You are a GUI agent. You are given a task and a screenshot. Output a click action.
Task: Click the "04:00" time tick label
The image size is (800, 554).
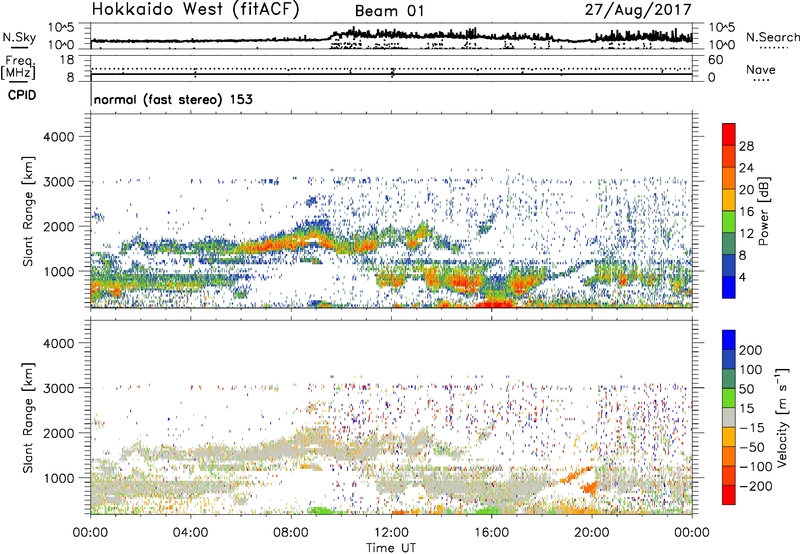pyautogui.click(x=190, y=533)
